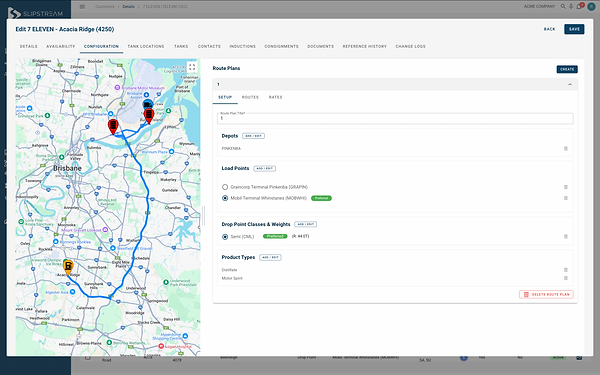Click the Motor Spirit product text
600x375 pixels.
tap(232, 278)
